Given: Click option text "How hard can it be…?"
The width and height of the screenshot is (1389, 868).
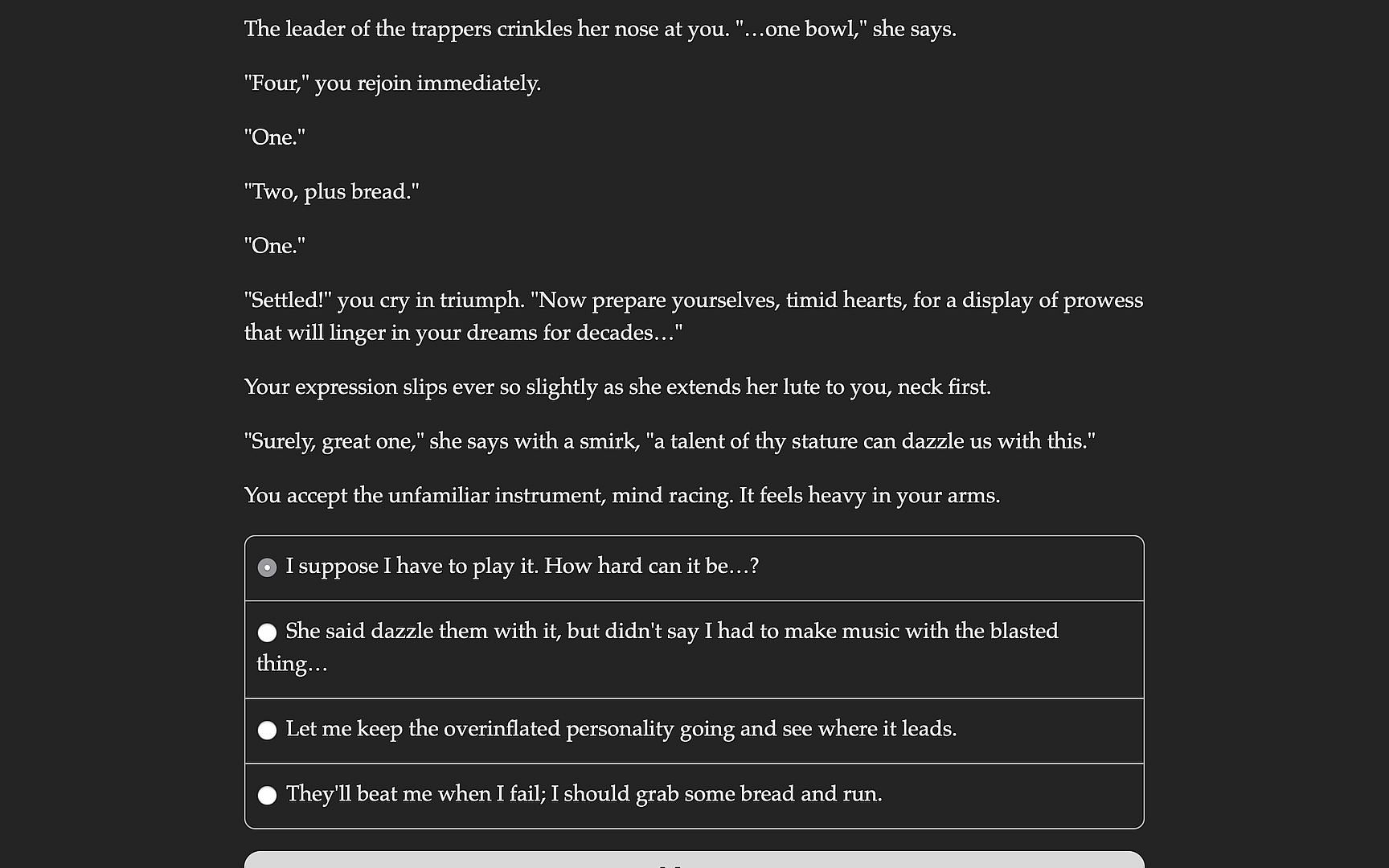Looking at the screenshot, I should coord(651,566).
